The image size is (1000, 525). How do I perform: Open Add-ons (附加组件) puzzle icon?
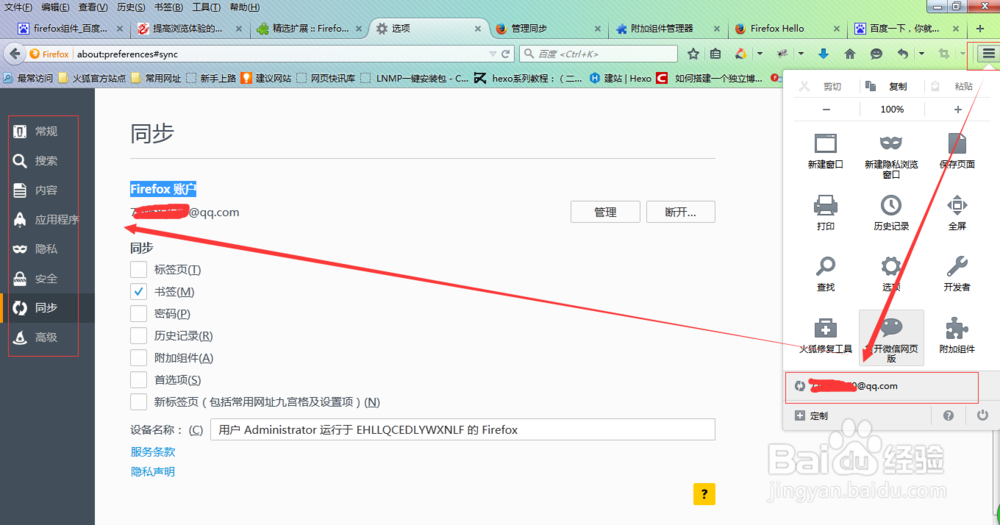[x=957, y=336]
